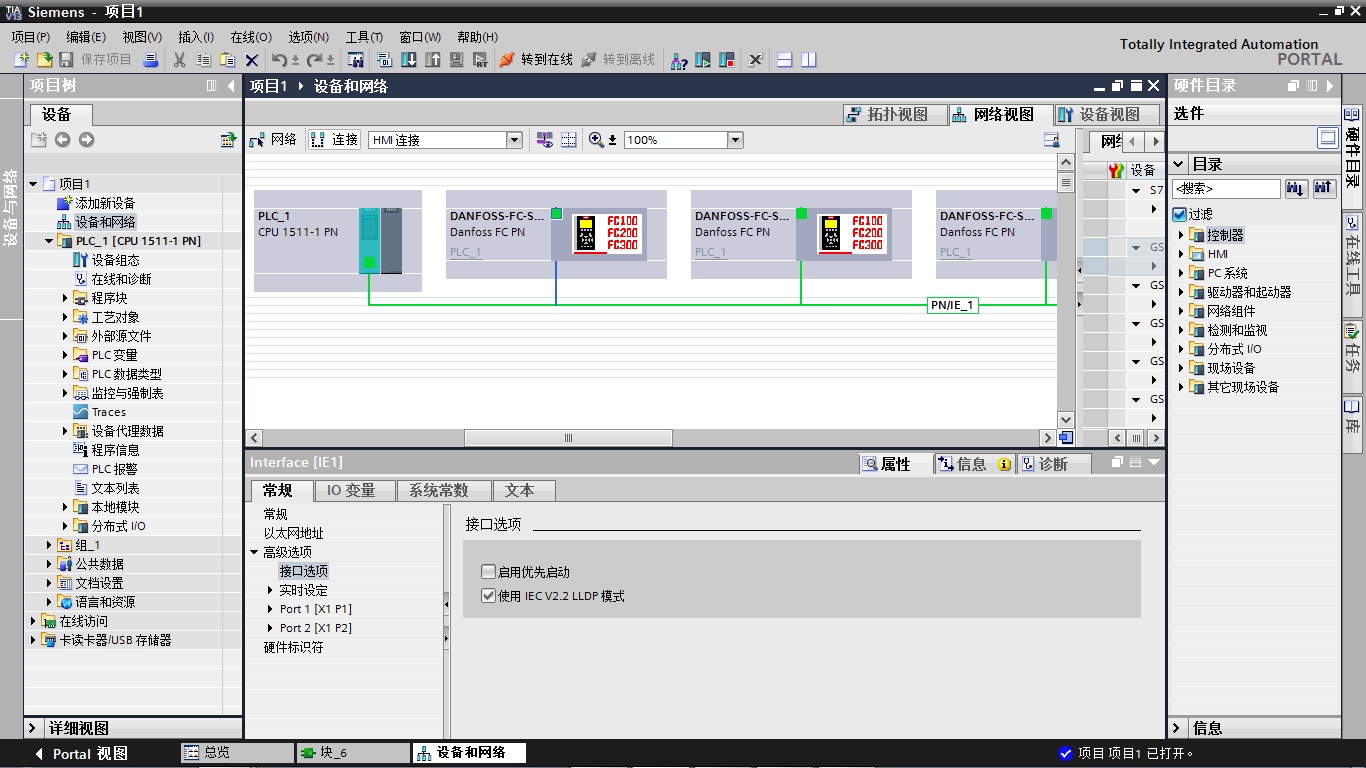Click the Delete X icon in the toolbar
Viewport: 1366px width, 768px height.
point(252,60)
